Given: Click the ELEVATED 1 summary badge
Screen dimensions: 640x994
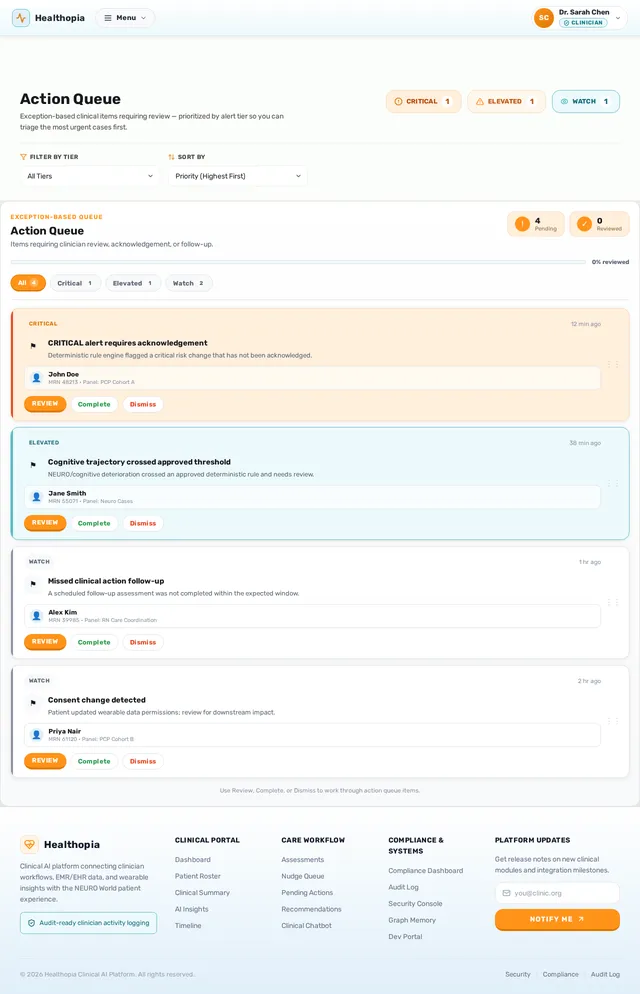Looking at the screenshot, I should pos(506,101).
